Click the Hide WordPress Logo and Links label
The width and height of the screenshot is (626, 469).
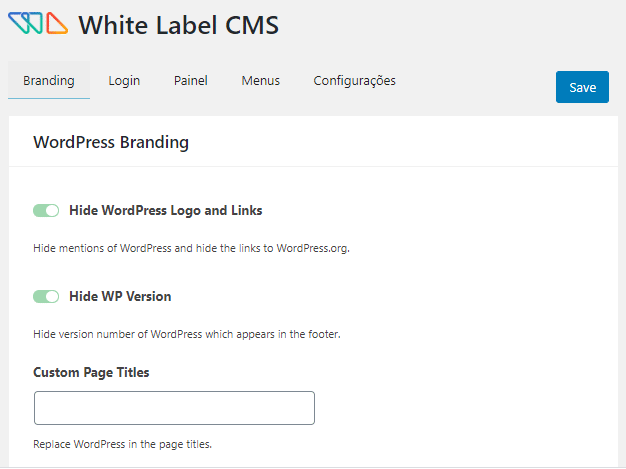165,210
